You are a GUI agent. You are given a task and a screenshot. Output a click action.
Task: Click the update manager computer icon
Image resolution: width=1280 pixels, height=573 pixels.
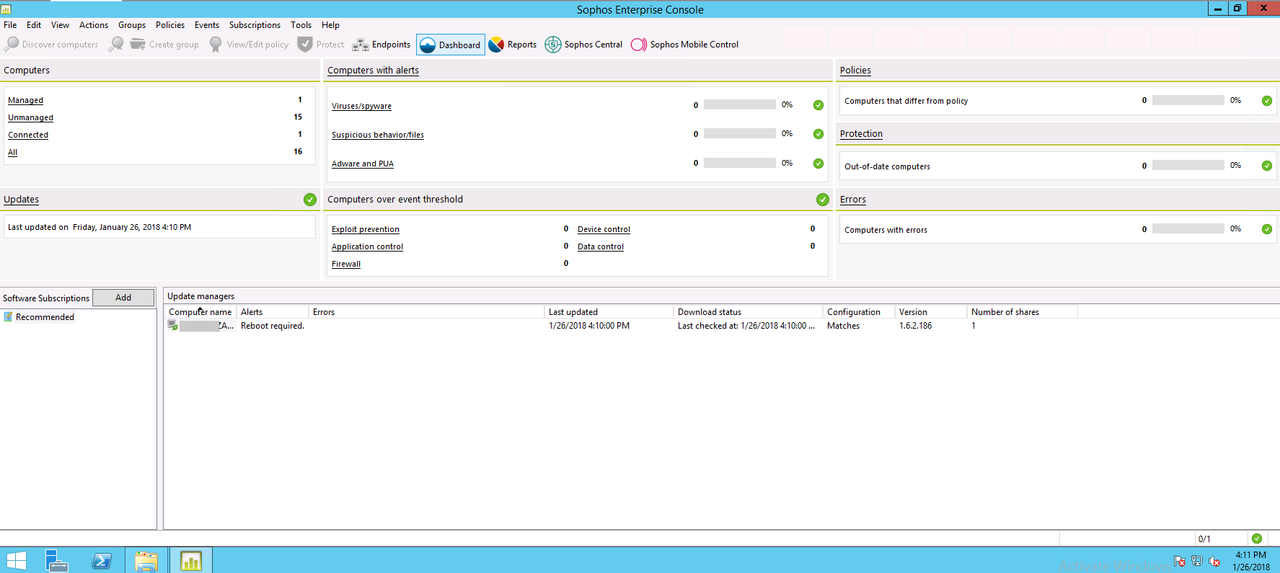pos(173,326)
